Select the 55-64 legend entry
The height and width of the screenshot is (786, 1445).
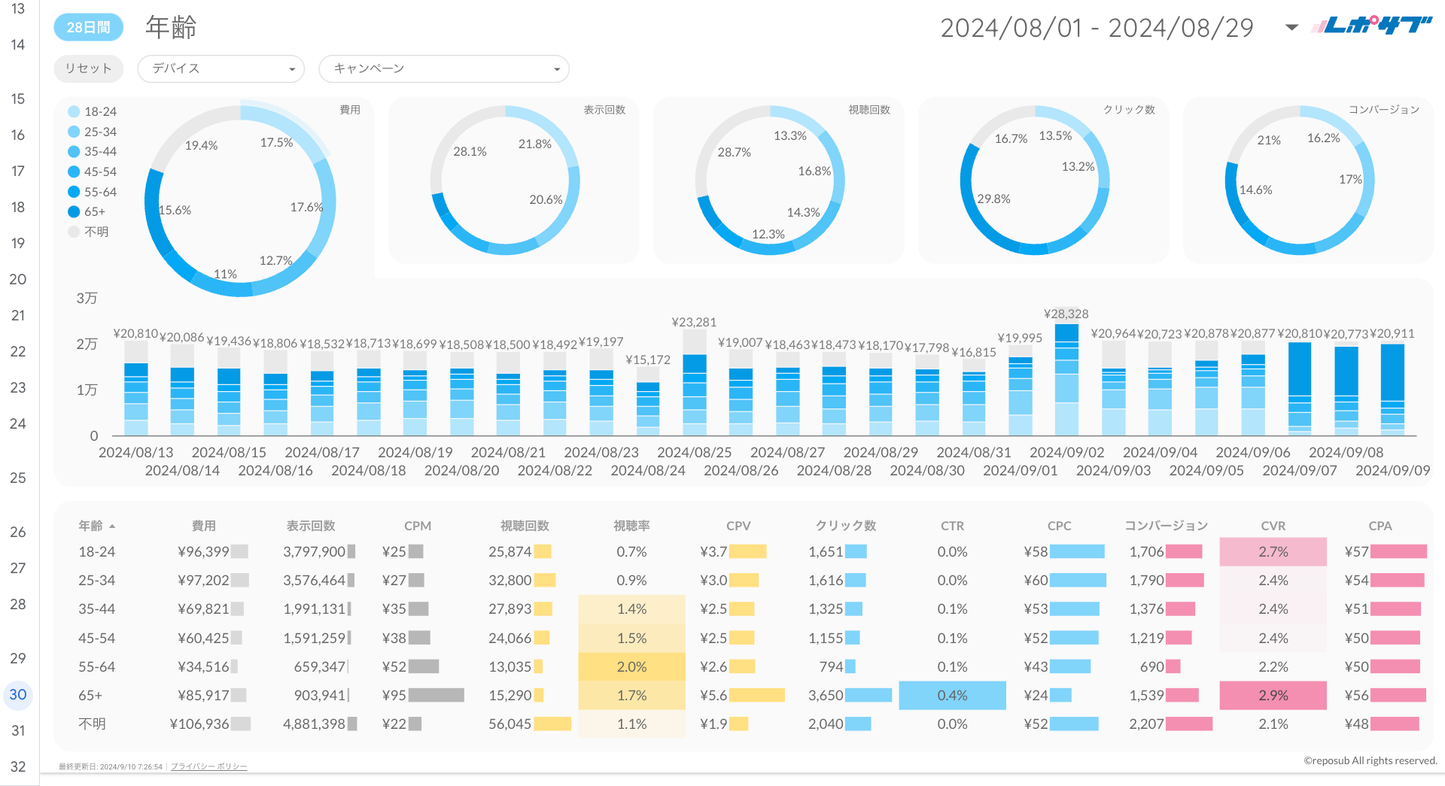92,192
